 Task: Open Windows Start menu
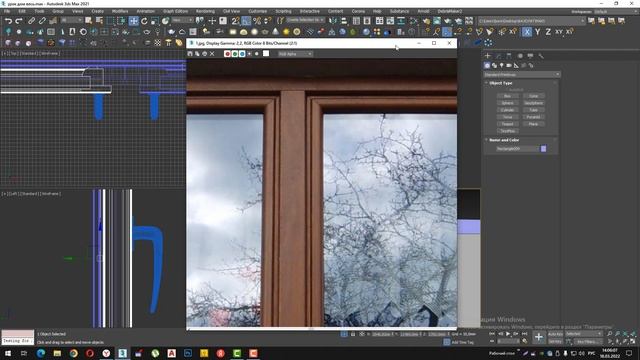click(8, 353)
